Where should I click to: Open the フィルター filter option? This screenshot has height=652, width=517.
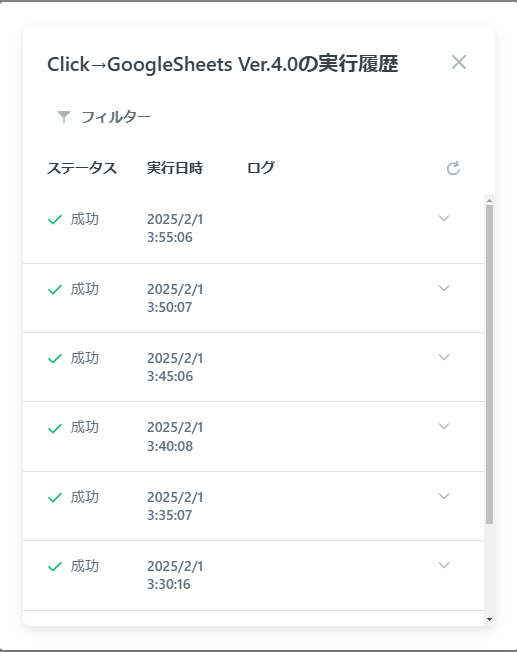pos(116,117)
